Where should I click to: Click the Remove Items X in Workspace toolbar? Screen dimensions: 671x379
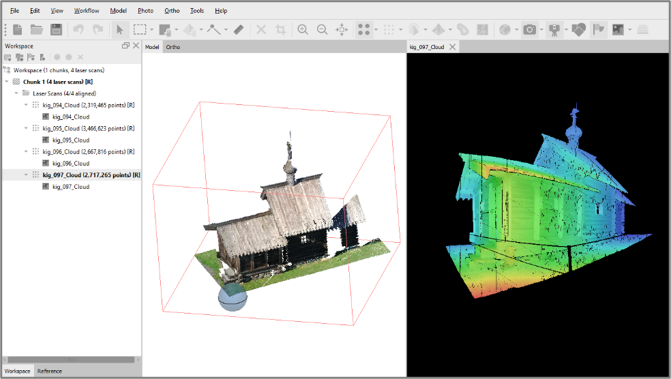[x=80, y=57]
